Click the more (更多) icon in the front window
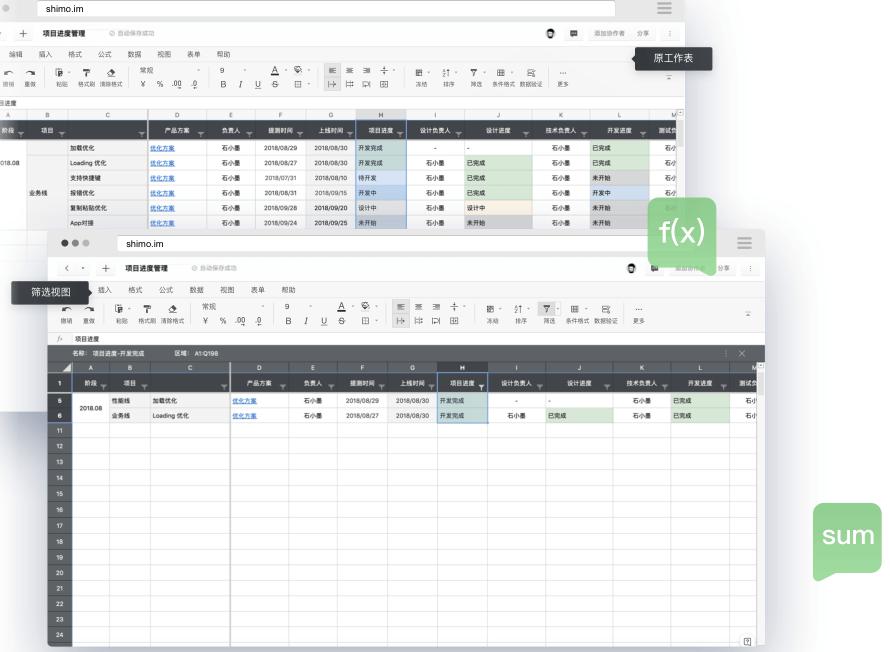Screen dimensions: 890x652 [639, 309]
